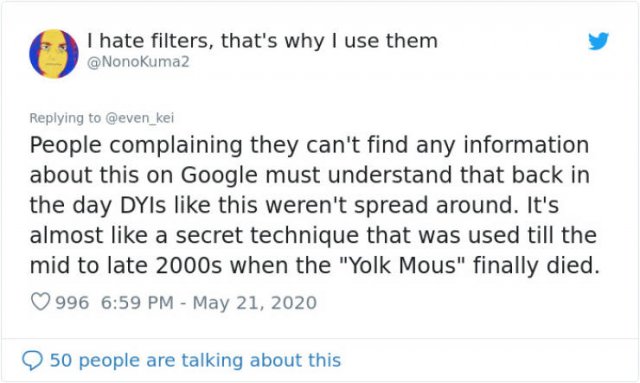The image size is (640, 383).
Task: Like the tweet with the heart icon
Action: 40,302
